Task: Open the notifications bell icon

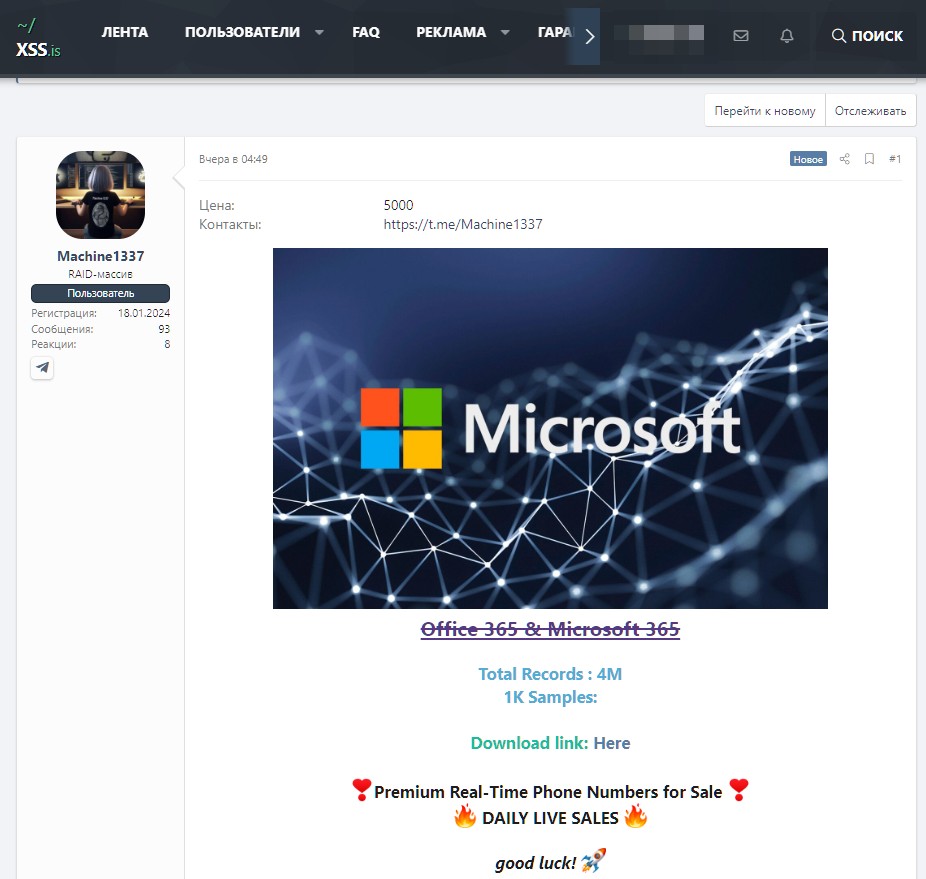Action: (x=787, y=36)
